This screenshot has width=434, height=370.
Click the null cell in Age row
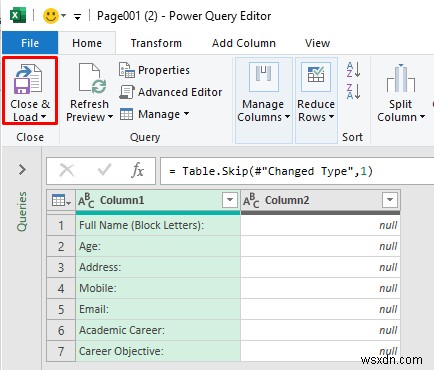[320, 246]
